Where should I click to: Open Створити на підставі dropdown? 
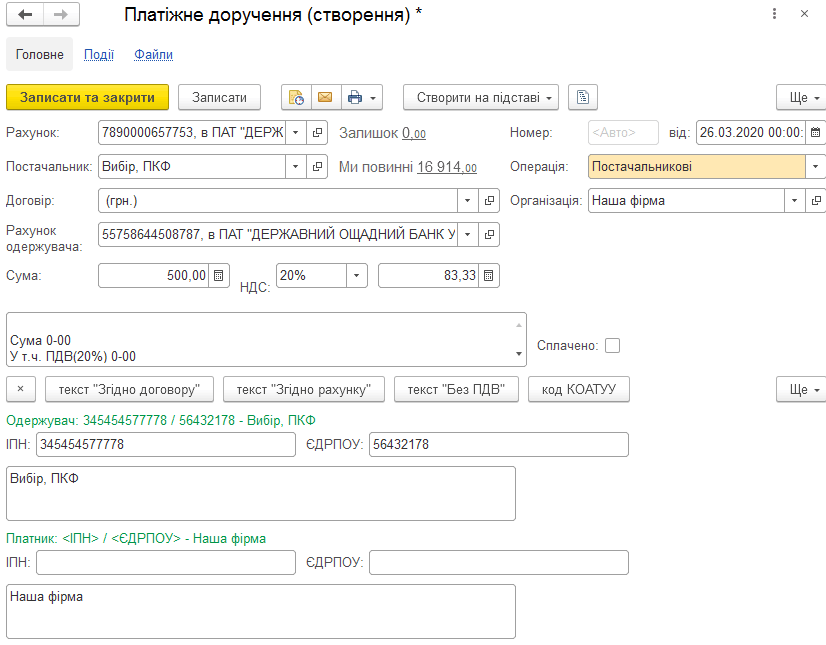tap(481, 97)
